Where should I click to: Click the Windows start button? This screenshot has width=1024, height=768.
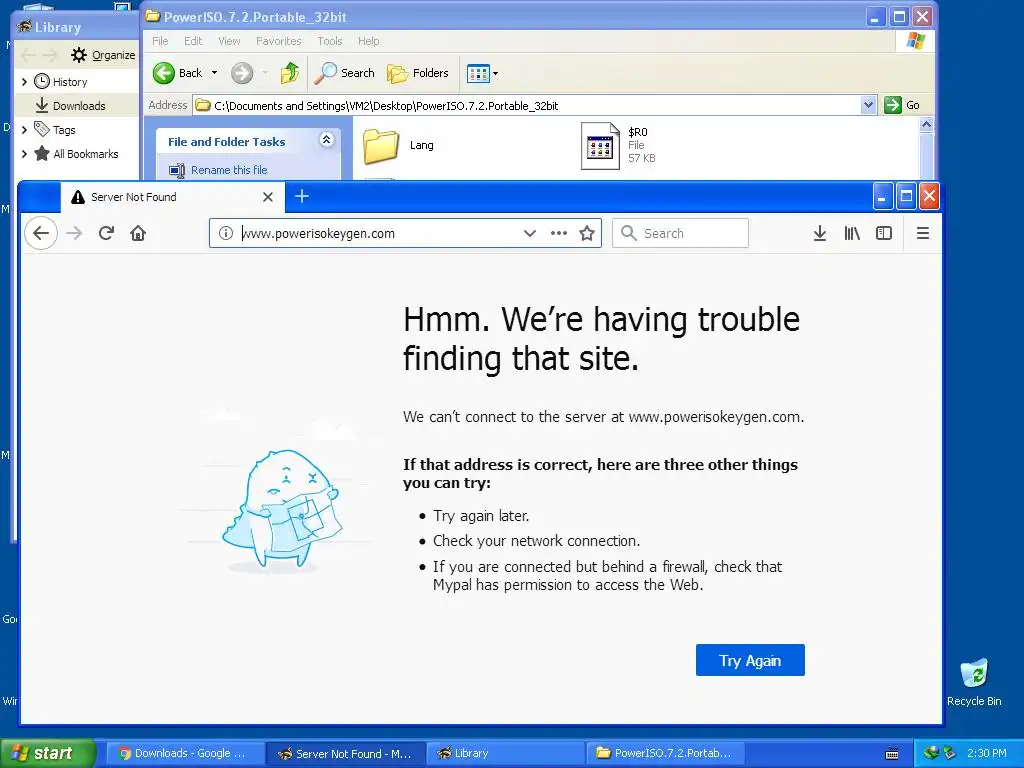click(48, 753)
